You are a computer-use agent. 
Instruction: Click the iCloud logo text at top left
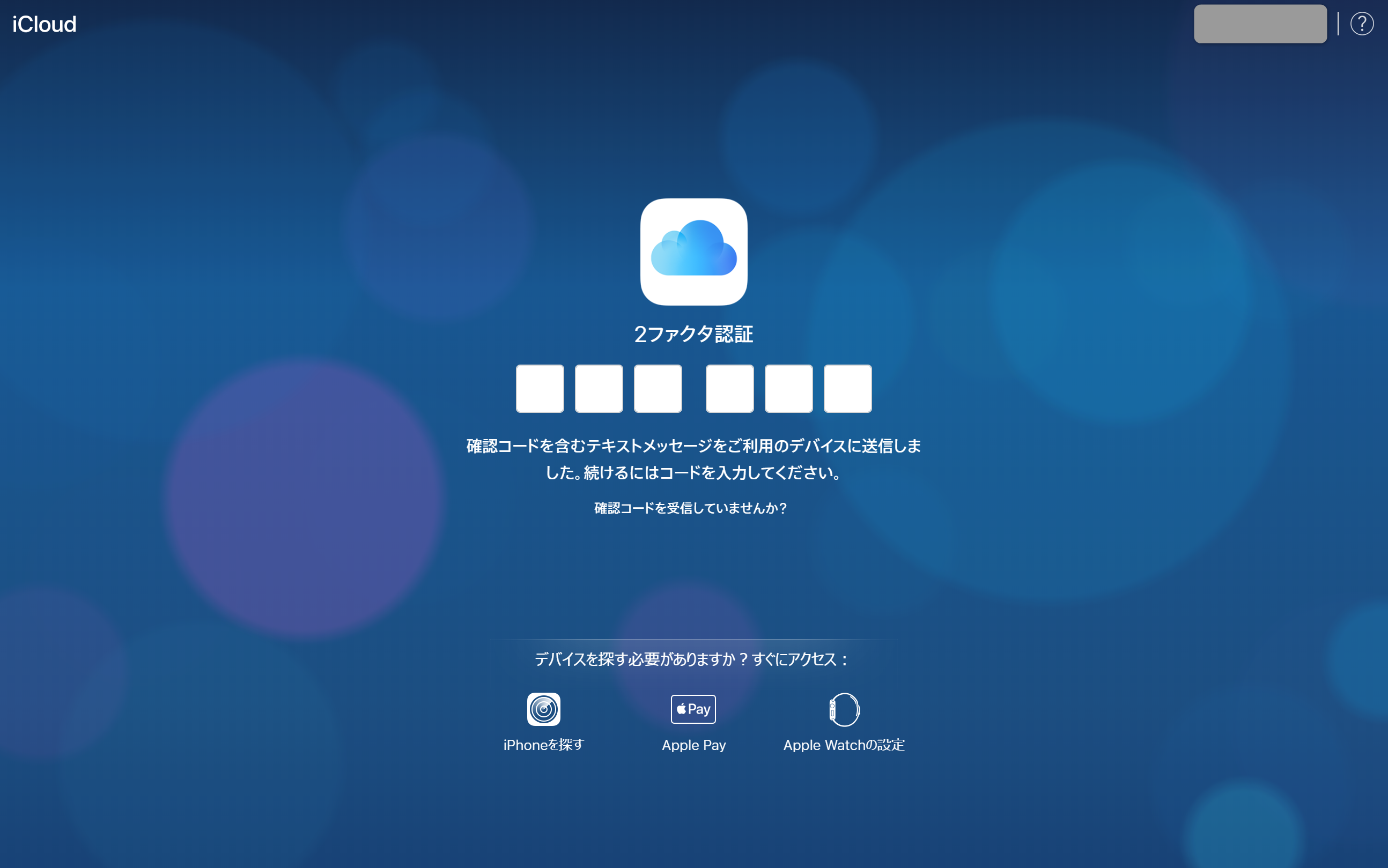[x=44, y=24]
